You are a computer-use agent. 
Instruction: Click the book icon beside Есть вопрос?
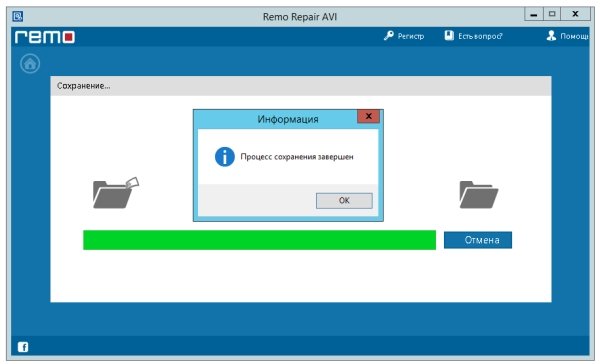point(449,36)
